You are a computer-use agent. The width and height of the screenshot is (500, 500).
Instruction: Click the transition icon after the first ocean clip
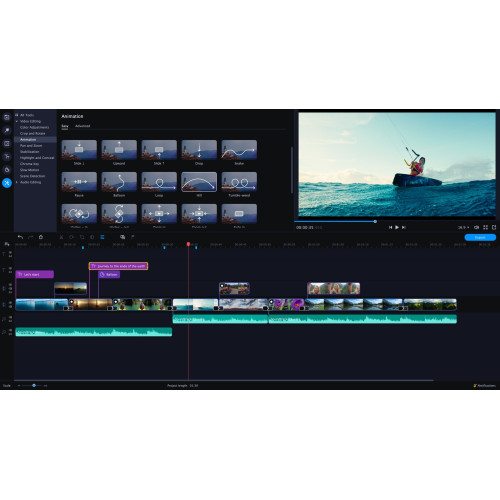pos(68,308)
